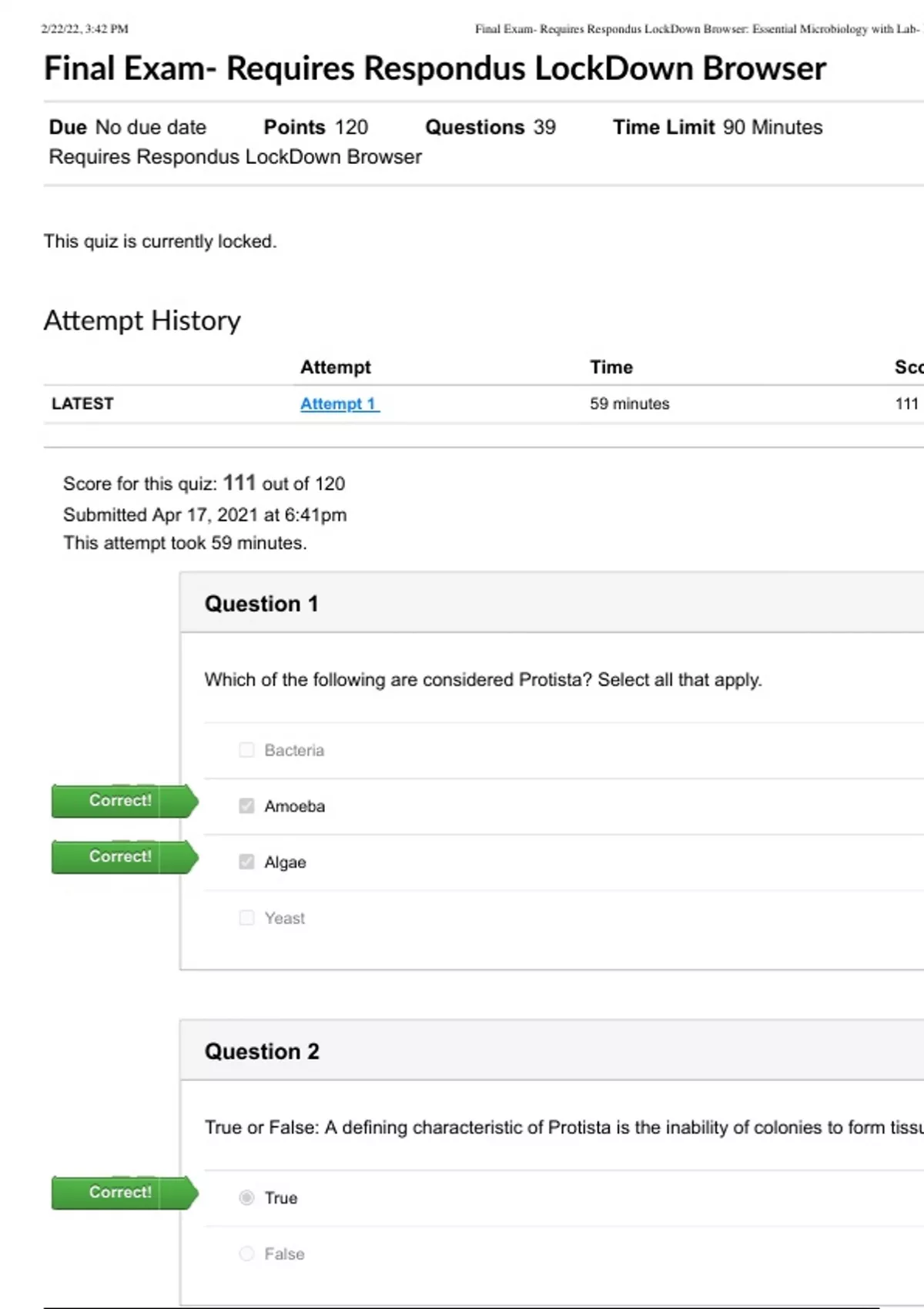Tick the Yeast checkbox
Screen dimensions: 924x1309
coord(246,918)
